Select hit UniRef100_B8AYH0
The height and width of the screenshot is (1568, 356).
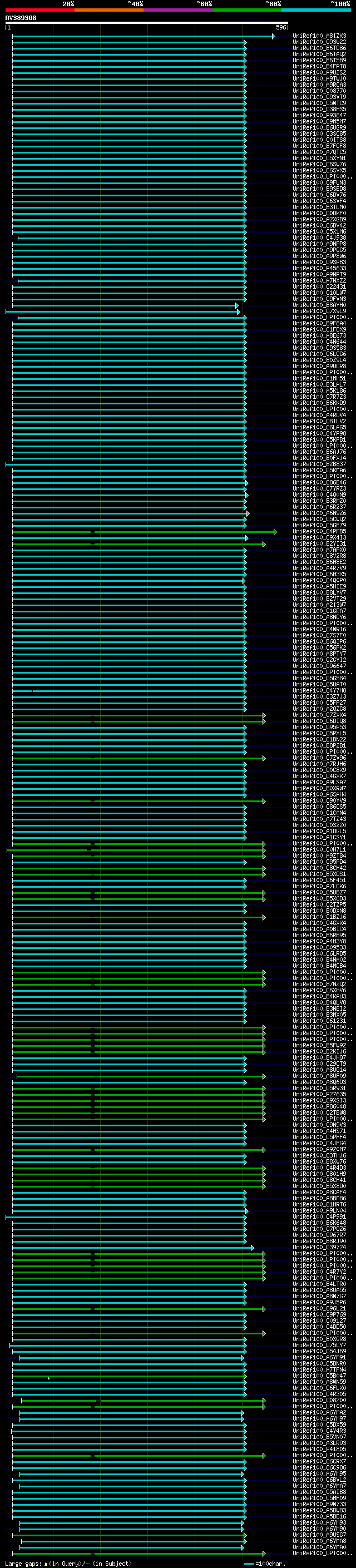(x=319, y=305)
